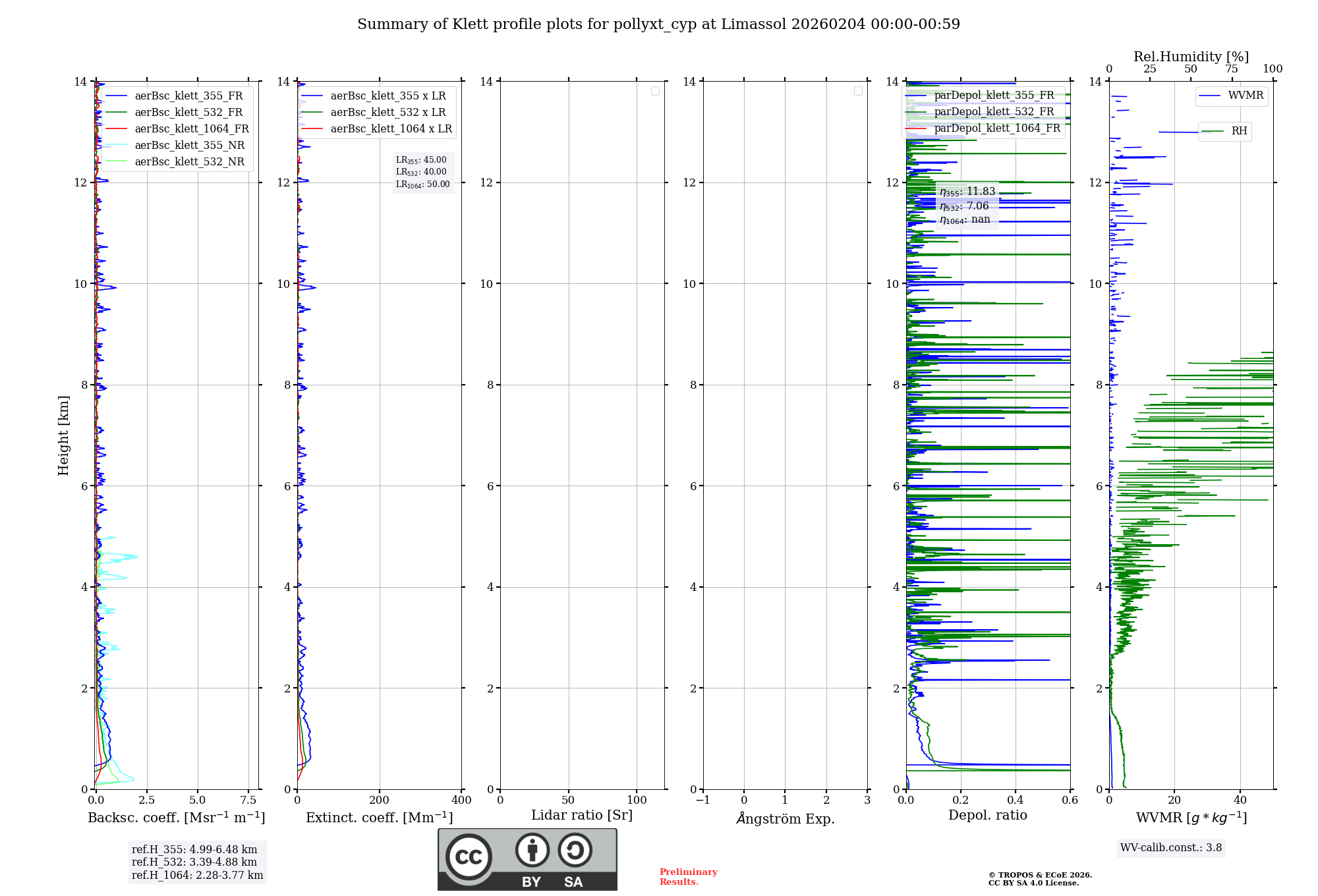Click the BY attribution person icon
Image resolution: width=1318 pixels, height=896 pixels.
coord(532,850)
